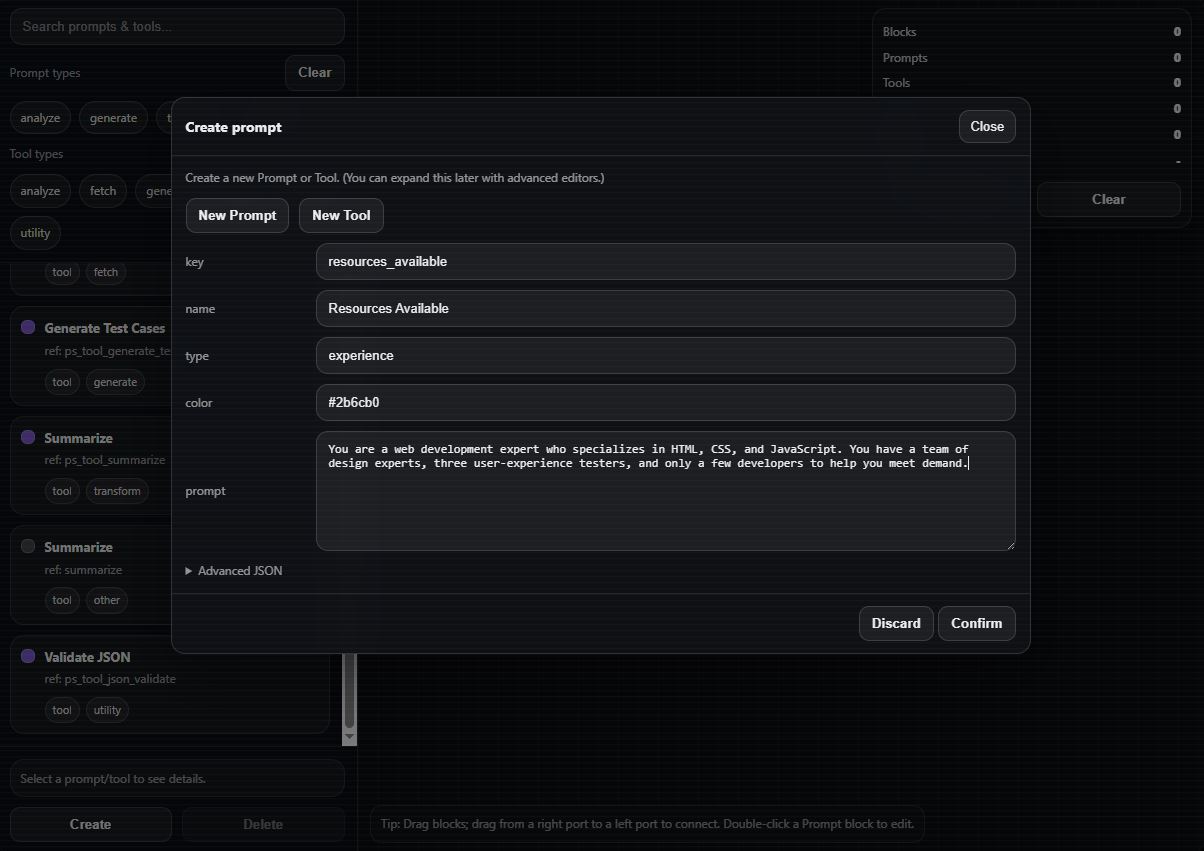Click the purple color dot beside Validate JSON
The height and width of the screenshot is (851, 1204).
pos(26,657)
